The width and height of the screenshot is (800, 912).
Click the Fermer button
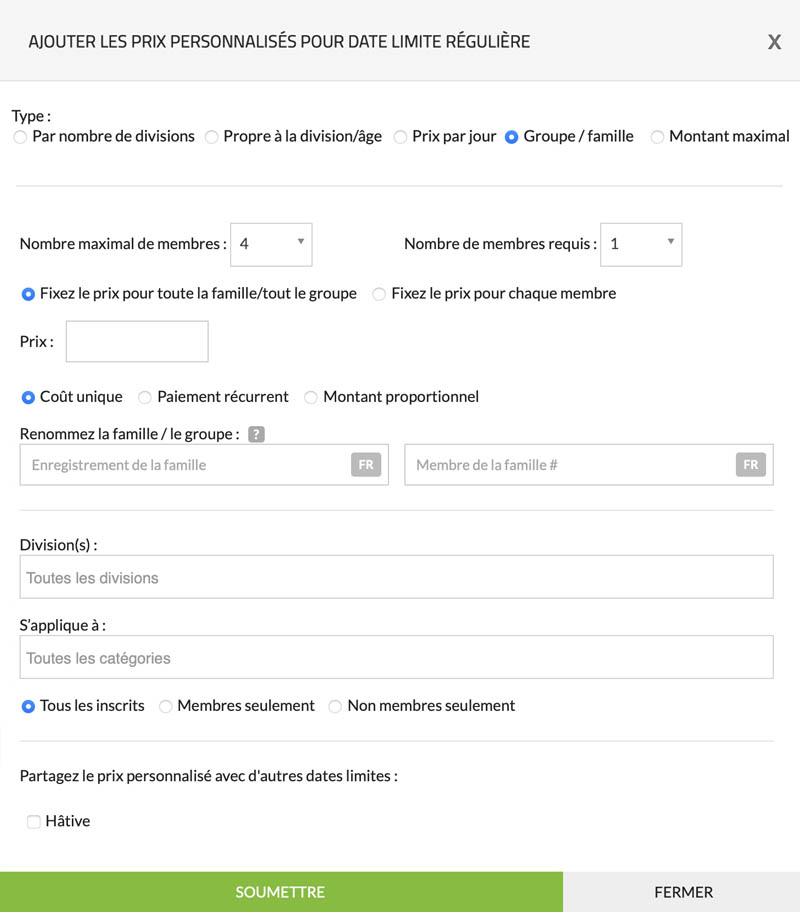(x=683, y=892)
